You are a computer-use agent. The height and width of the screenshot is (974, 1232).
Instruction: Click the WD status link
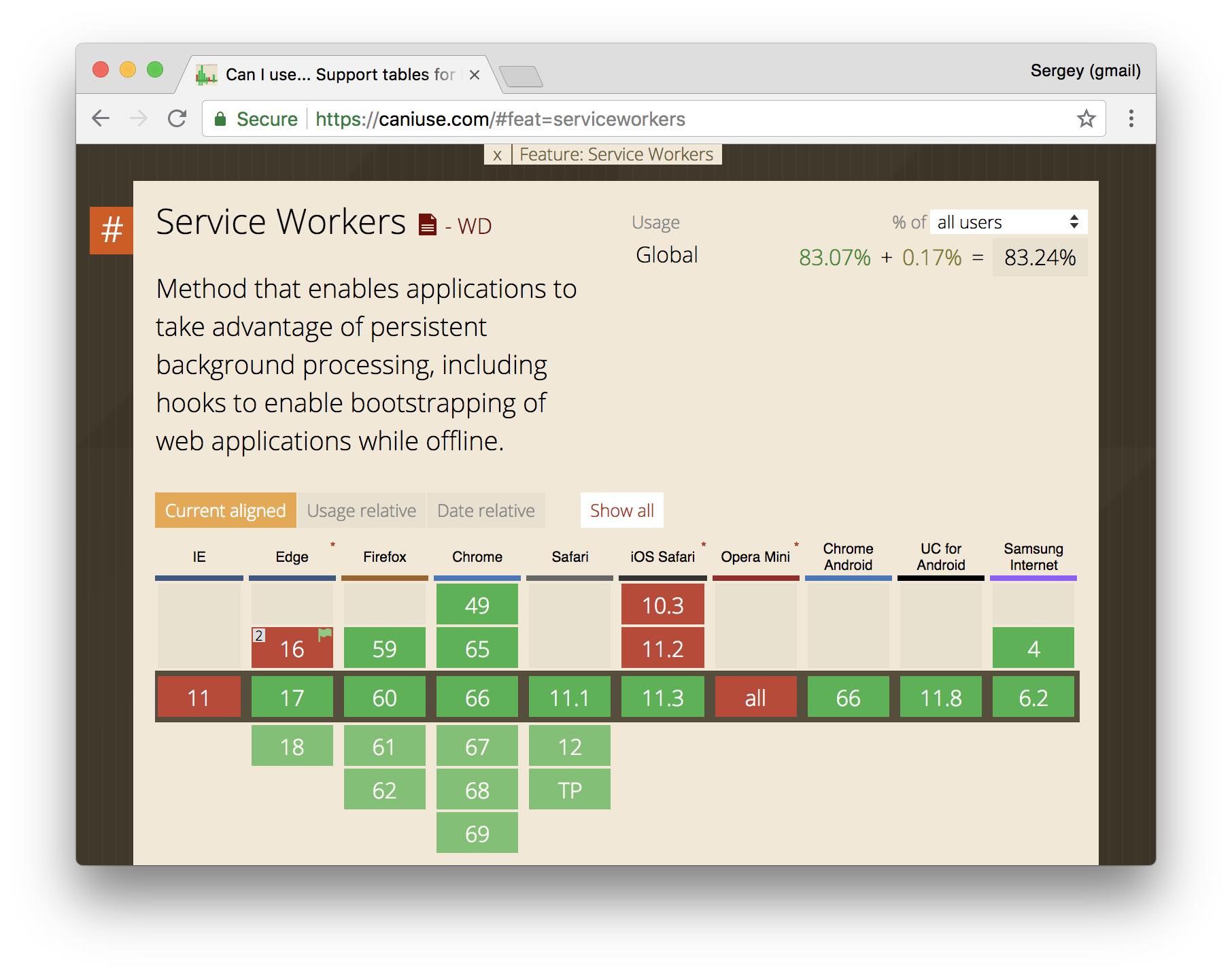tap(474, 226)
